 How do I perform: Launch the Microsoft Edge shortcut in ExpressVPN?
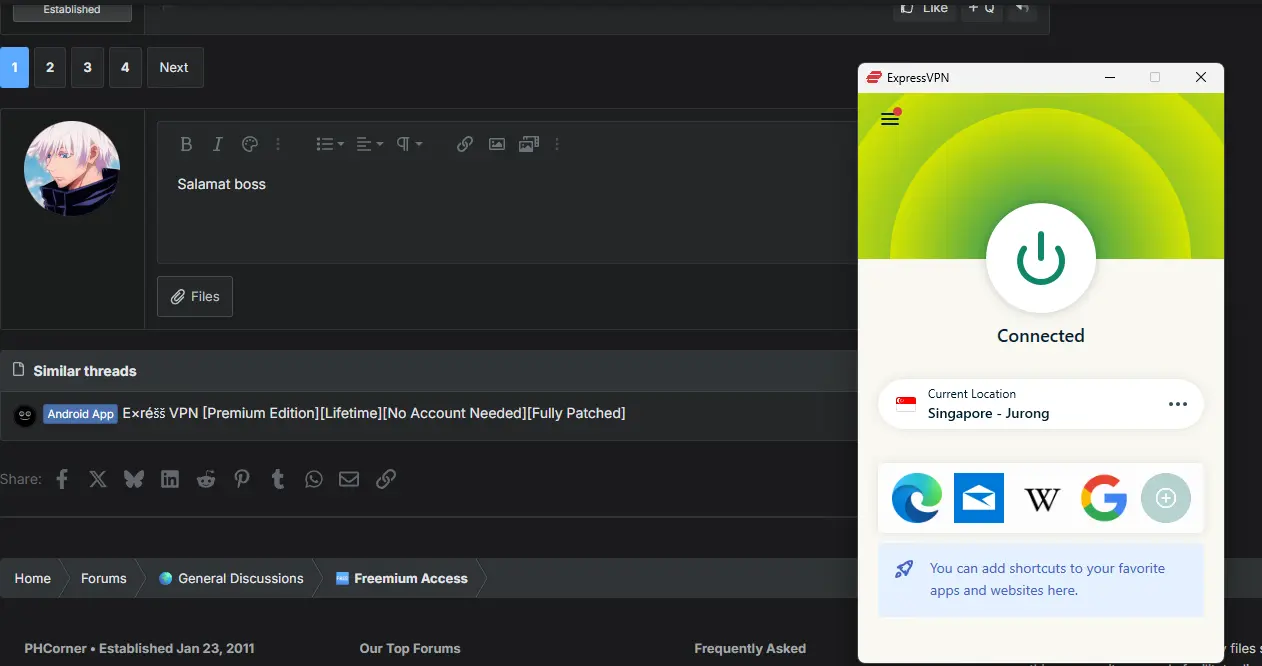pyautogui.click(x=917, y=497)
